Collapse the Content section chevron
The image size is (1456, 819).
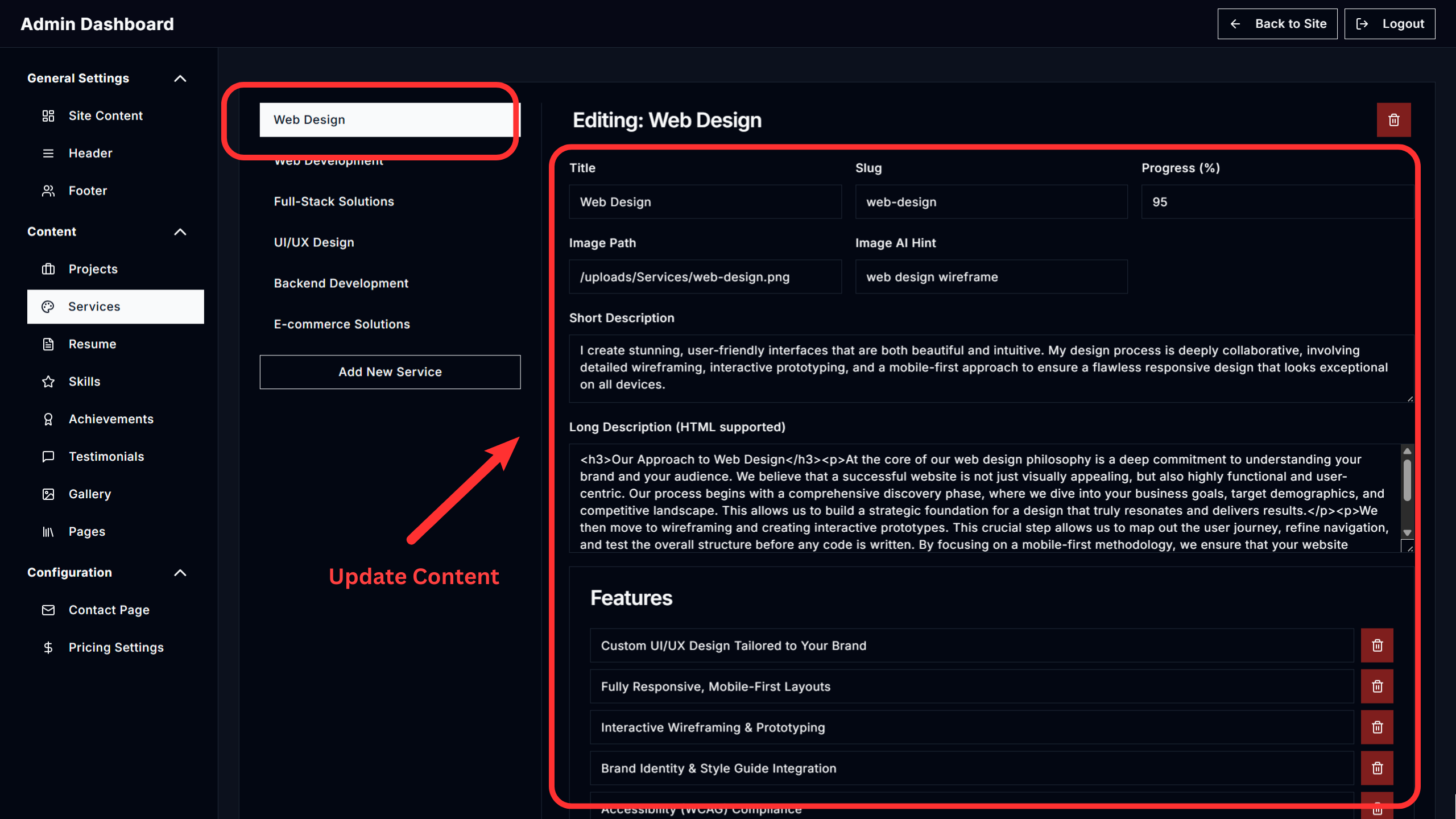(180, 232)
